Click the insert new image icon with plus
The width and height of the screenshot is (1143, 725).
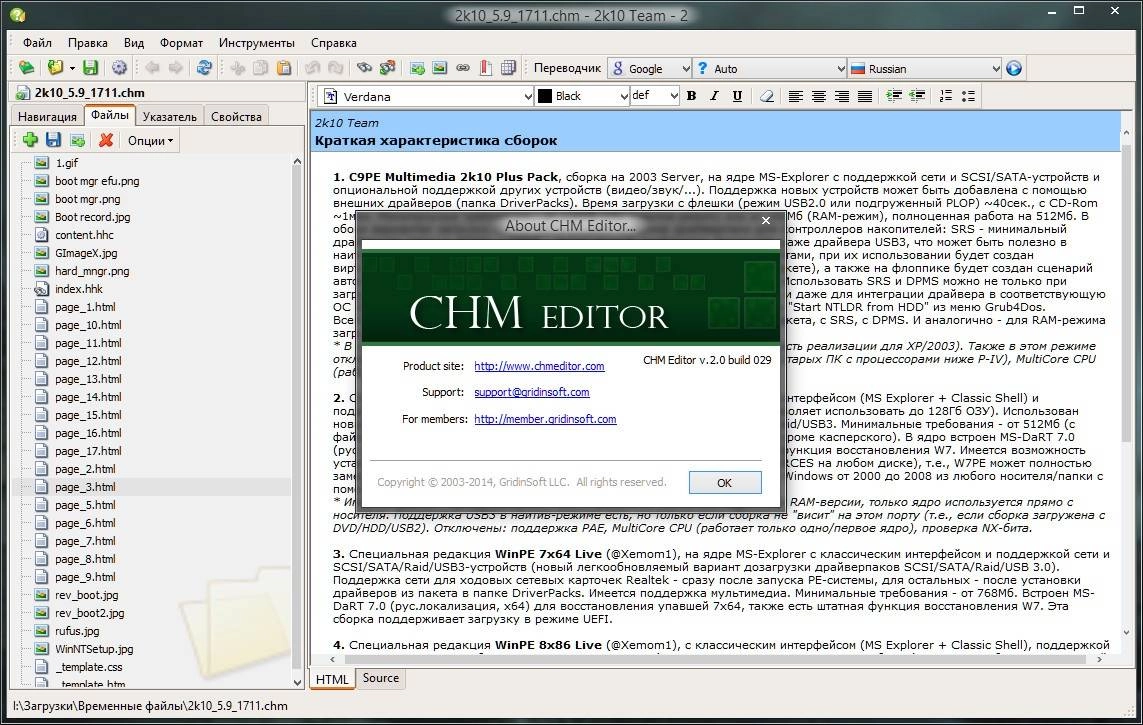417,68
